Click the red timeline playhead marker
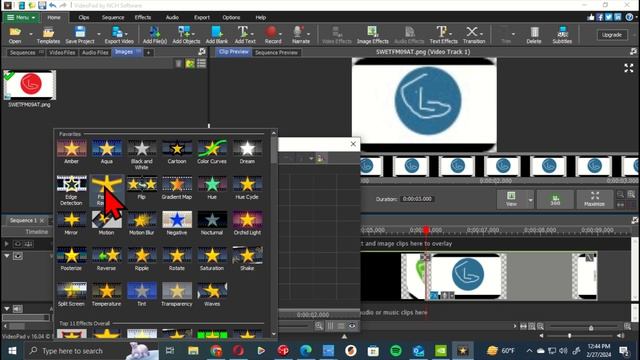This screenshot has width=640, height=360. (426, 231)
